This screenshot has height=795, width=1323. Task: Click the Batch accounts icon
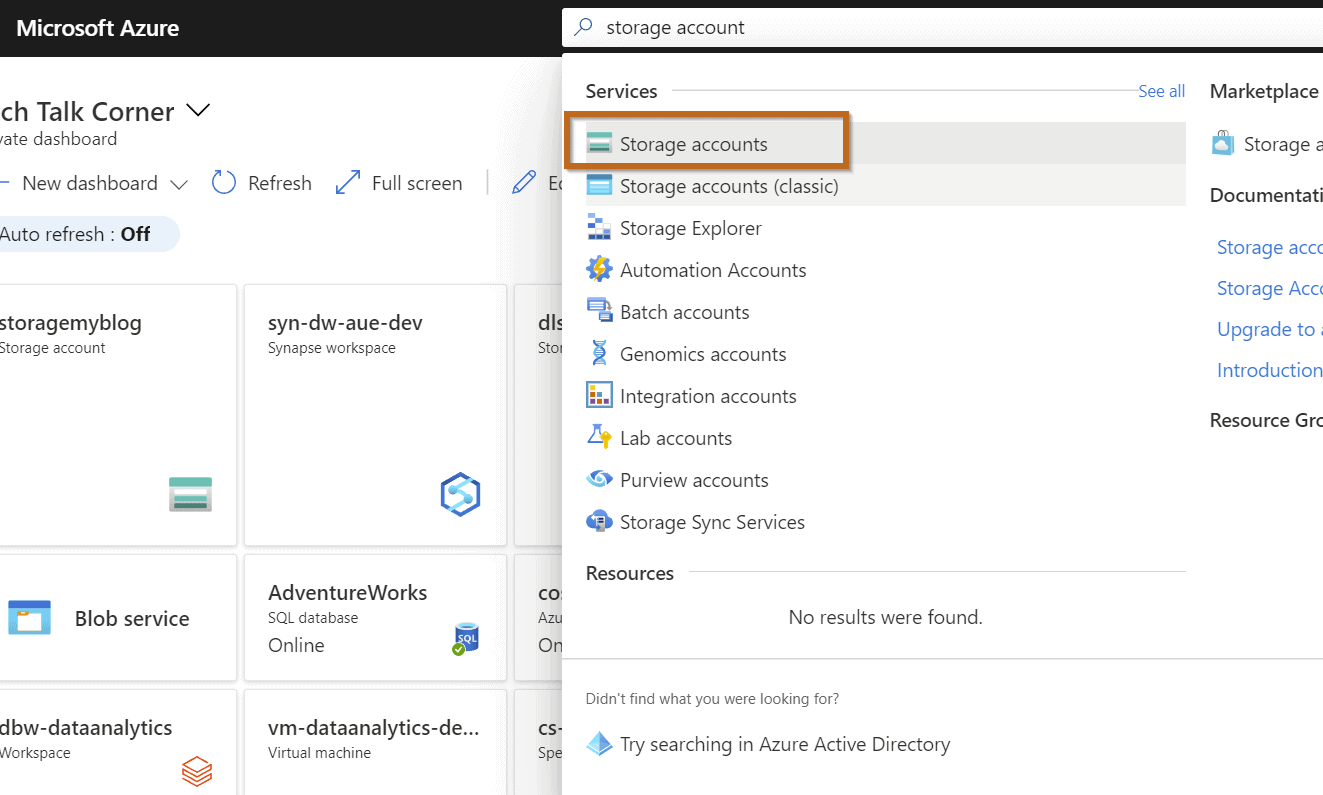point(599,311)
